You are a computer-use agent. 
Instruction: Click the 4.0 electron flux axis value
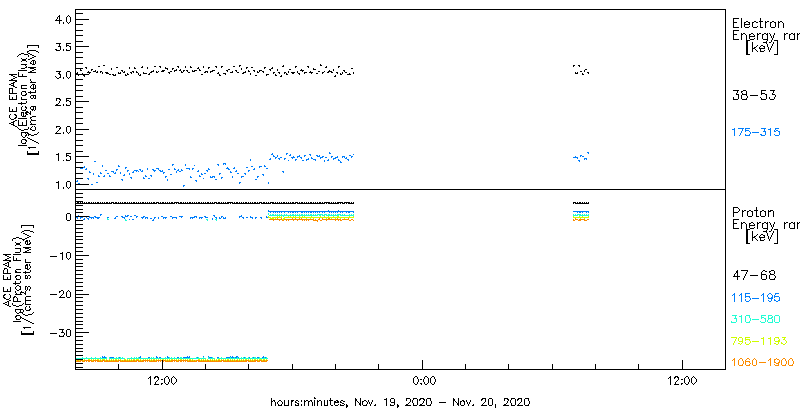click(63, 19)
